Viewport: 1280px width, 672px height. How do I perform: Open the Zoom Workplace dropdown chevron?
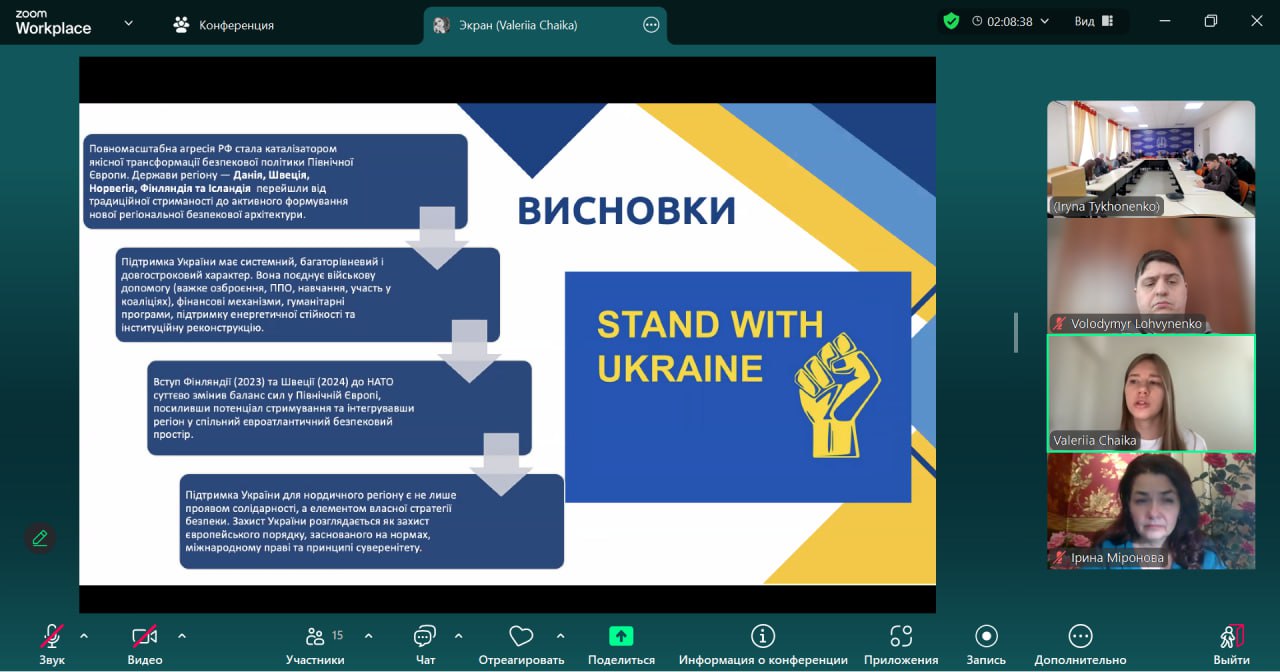(x=128, y=23)
